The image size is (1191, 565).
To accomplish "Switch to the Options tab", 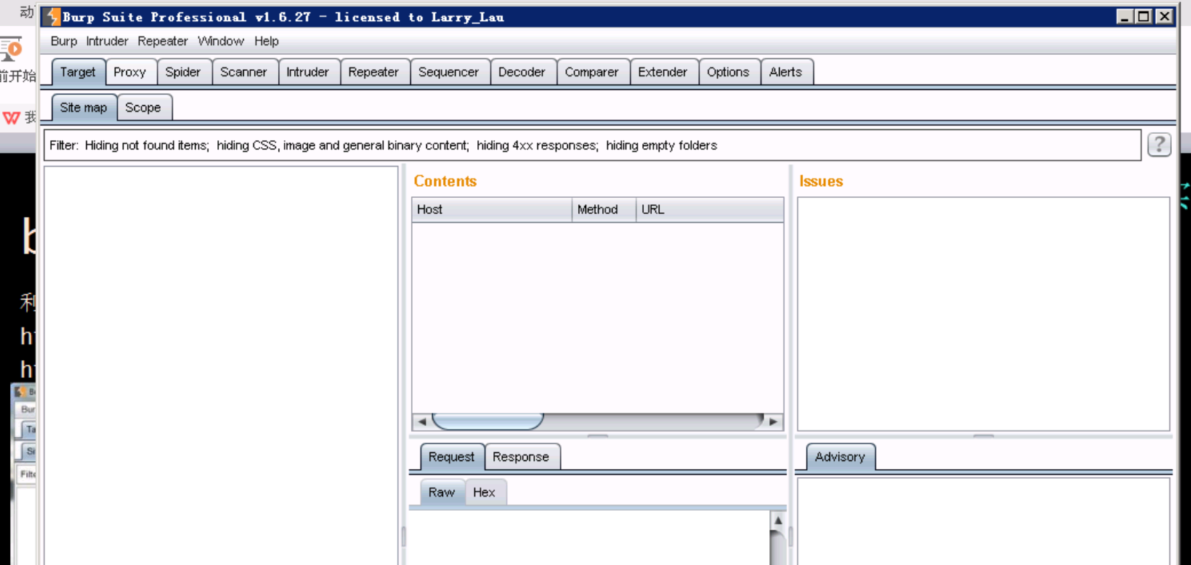I will click(x=728, y=72).
